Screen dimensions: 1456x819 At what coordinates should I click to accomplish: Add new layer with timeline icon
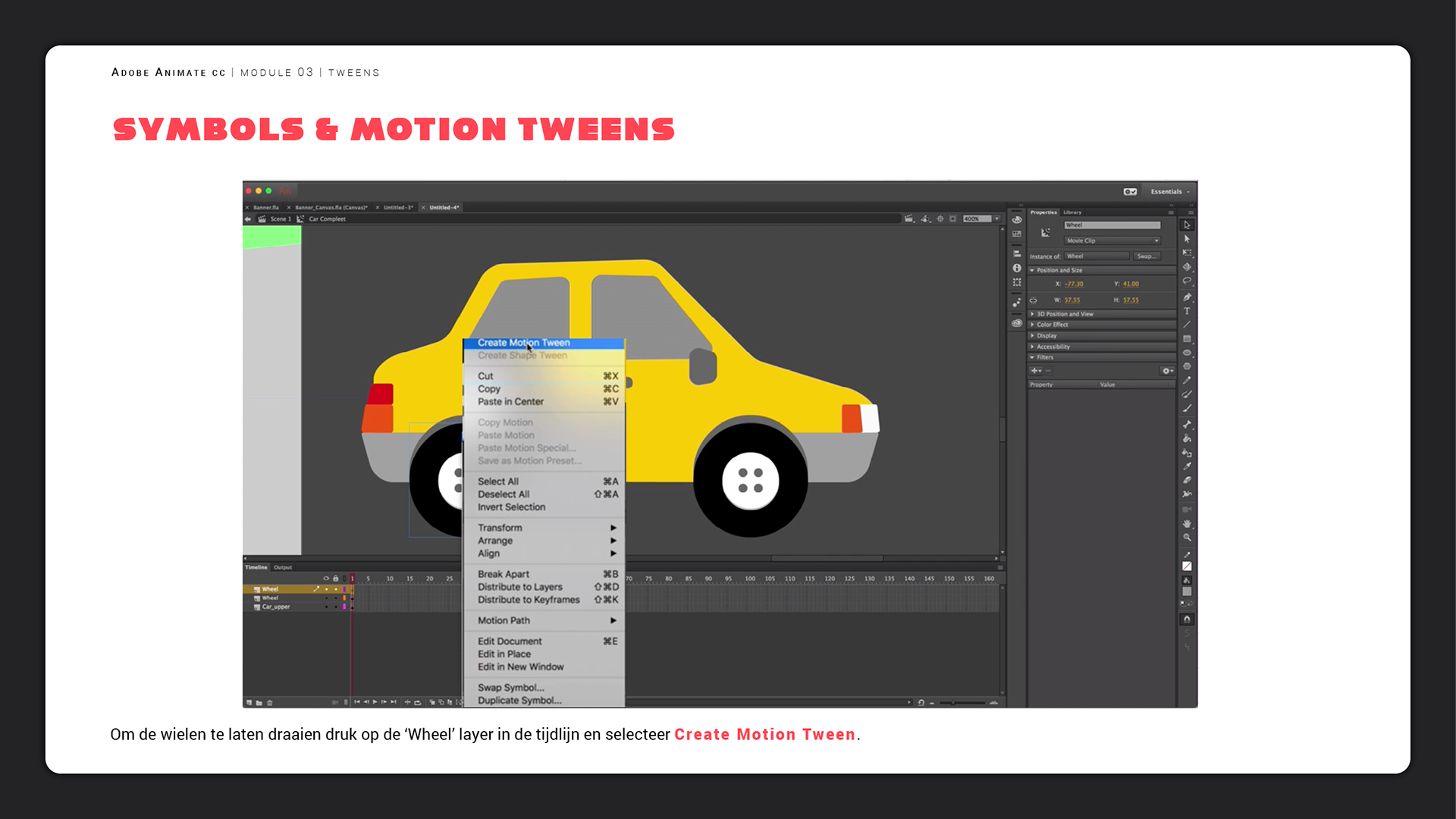coord(249,703)
